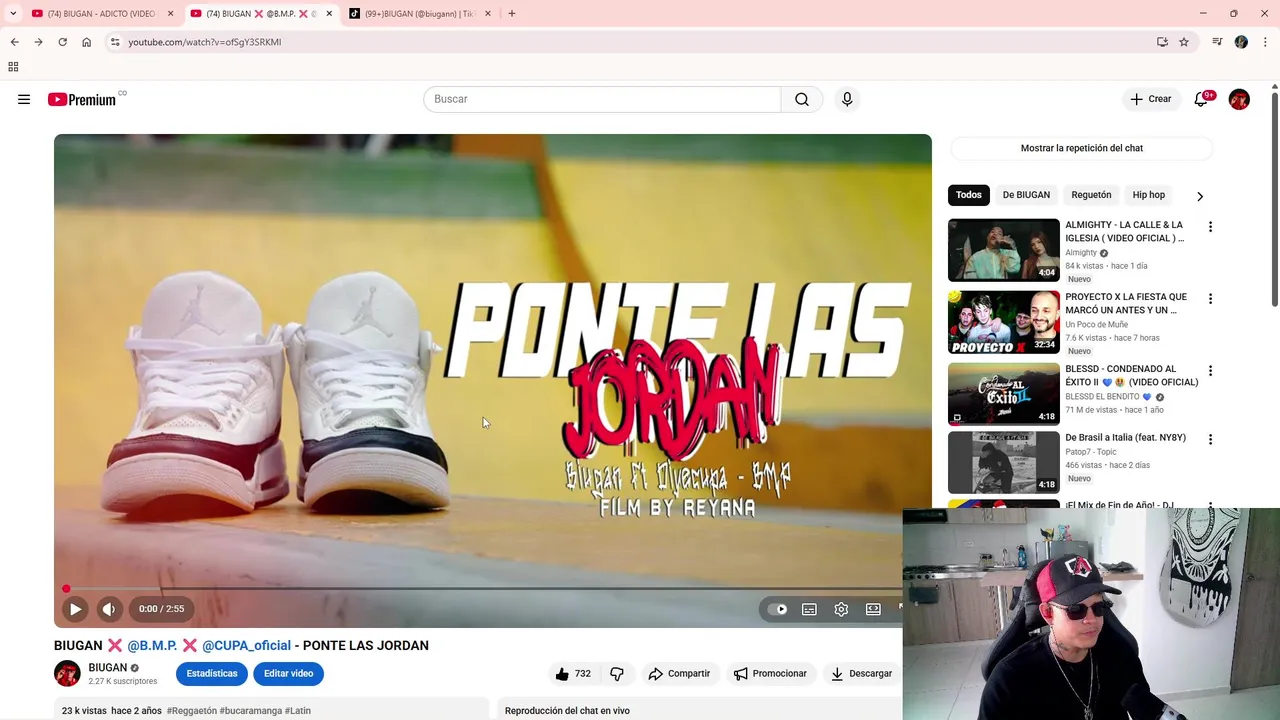Screen dimensions: 1280x720
Task: Click the search magnifier button
Action: point(802,99)
